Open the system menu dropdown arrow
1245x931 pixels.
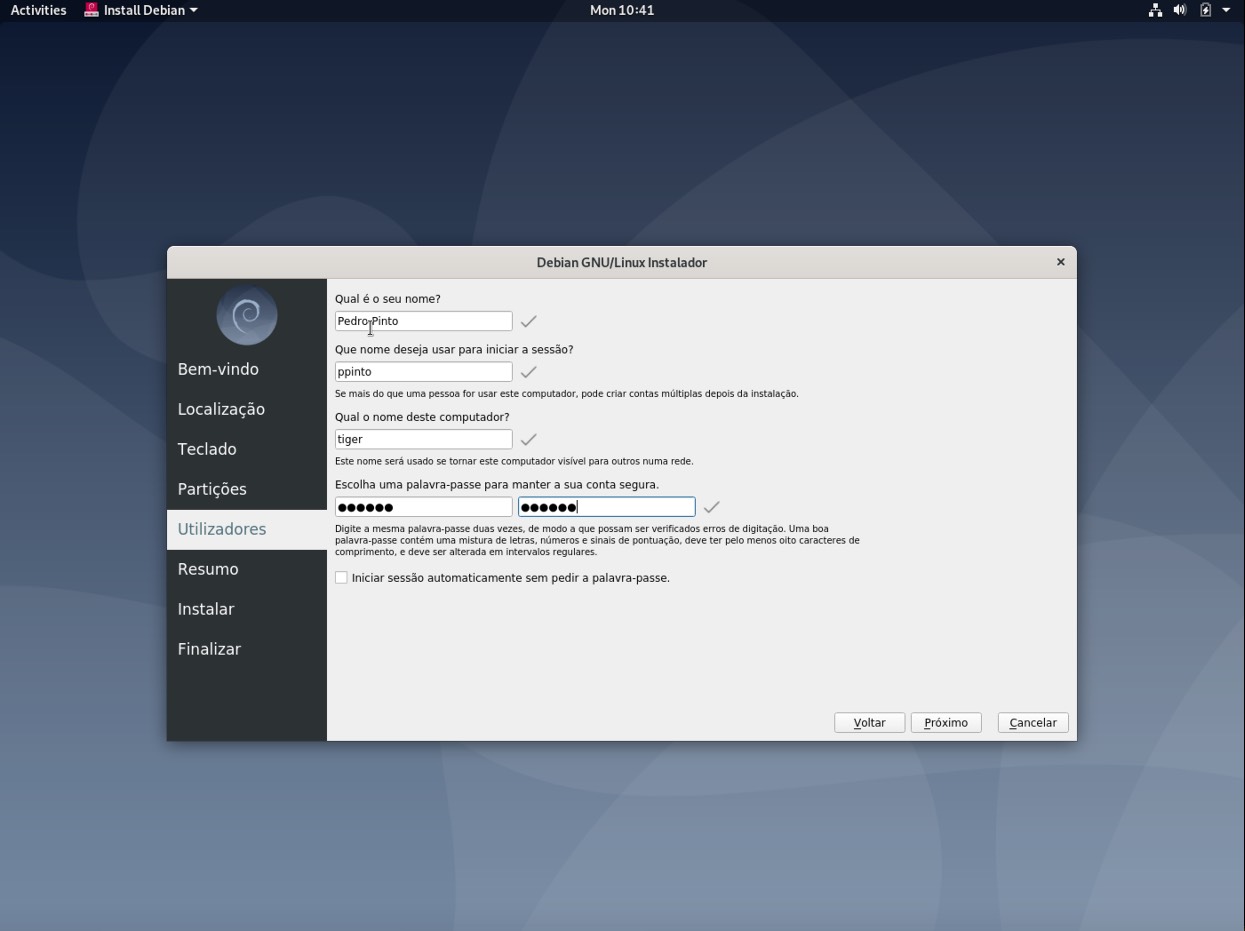click(x=1225, y=10)
